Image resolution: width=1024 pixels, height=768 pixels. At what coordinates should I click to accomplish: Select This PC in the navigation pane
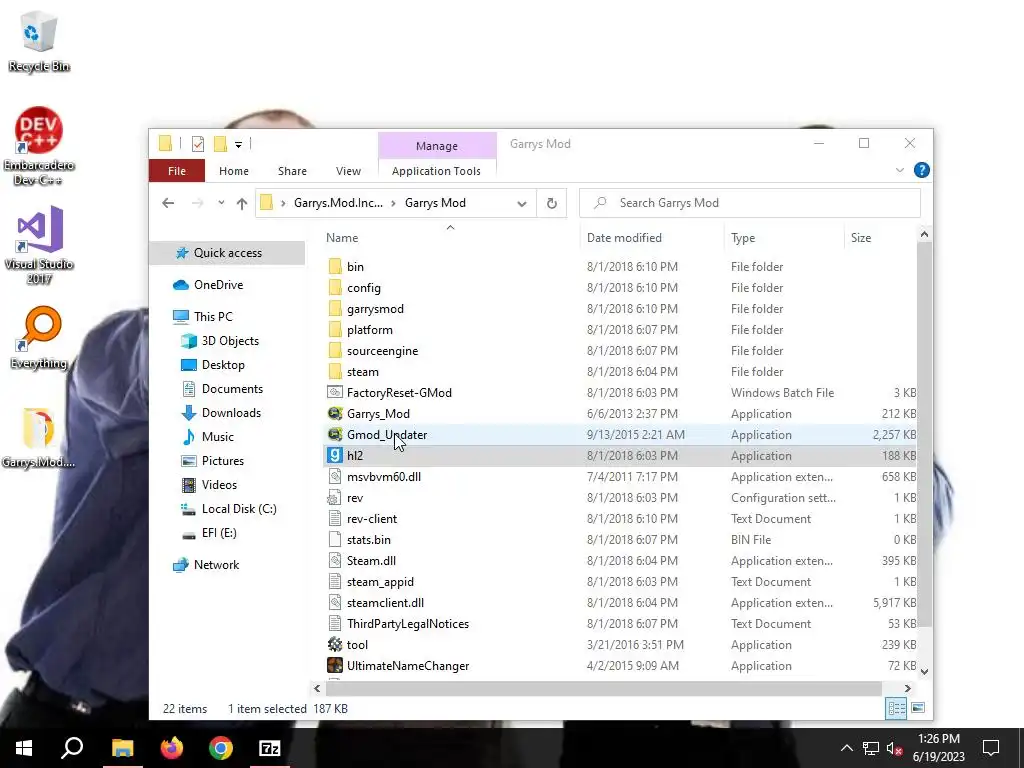pyautogui.click(x=213, y=317)
